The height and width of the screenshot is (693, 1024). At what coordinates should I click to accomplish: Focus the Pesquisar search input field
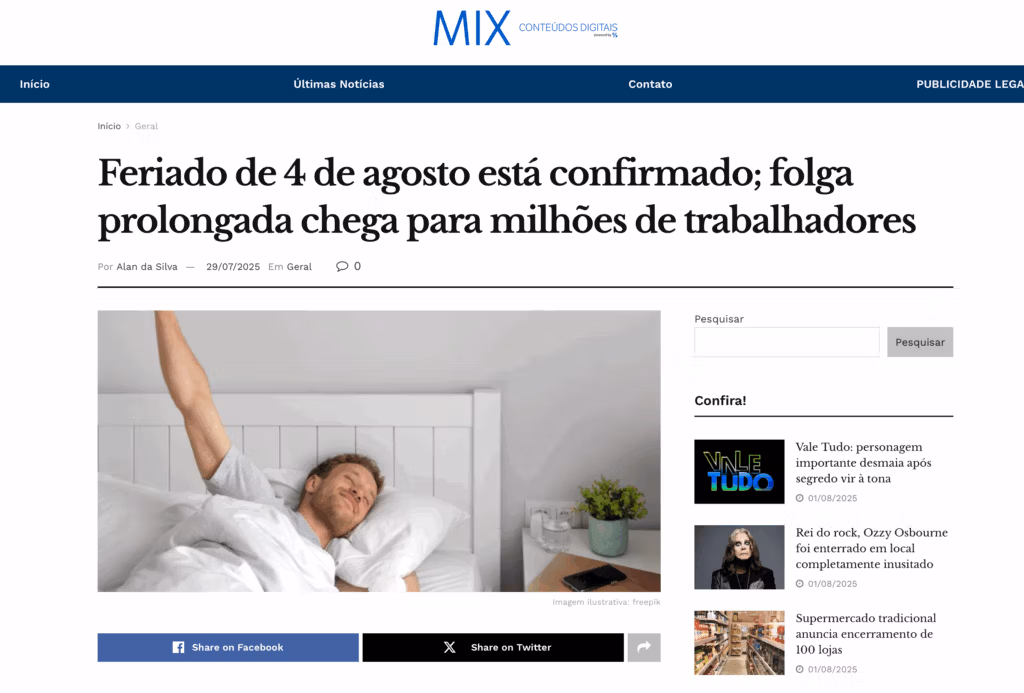pos(787,342)
